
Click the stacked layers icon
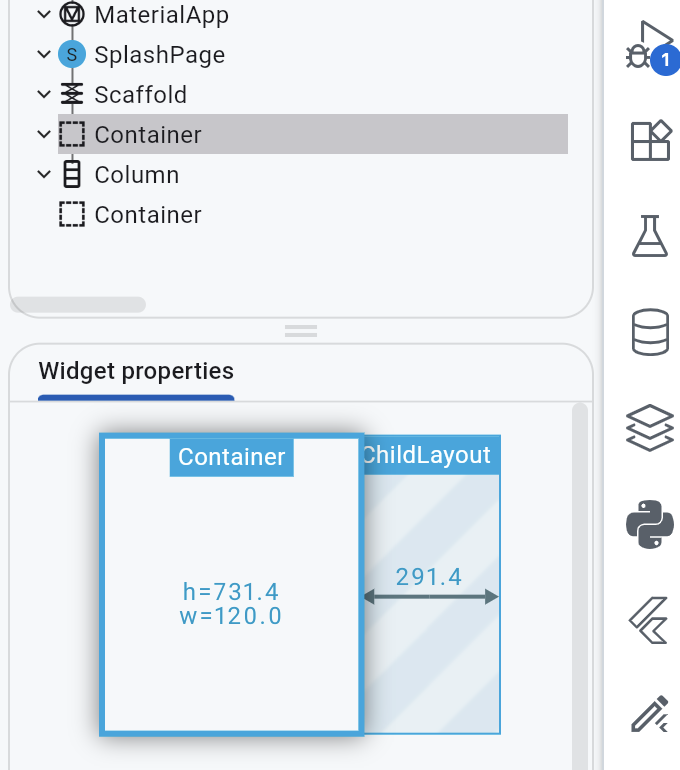[x=650, y=427]
